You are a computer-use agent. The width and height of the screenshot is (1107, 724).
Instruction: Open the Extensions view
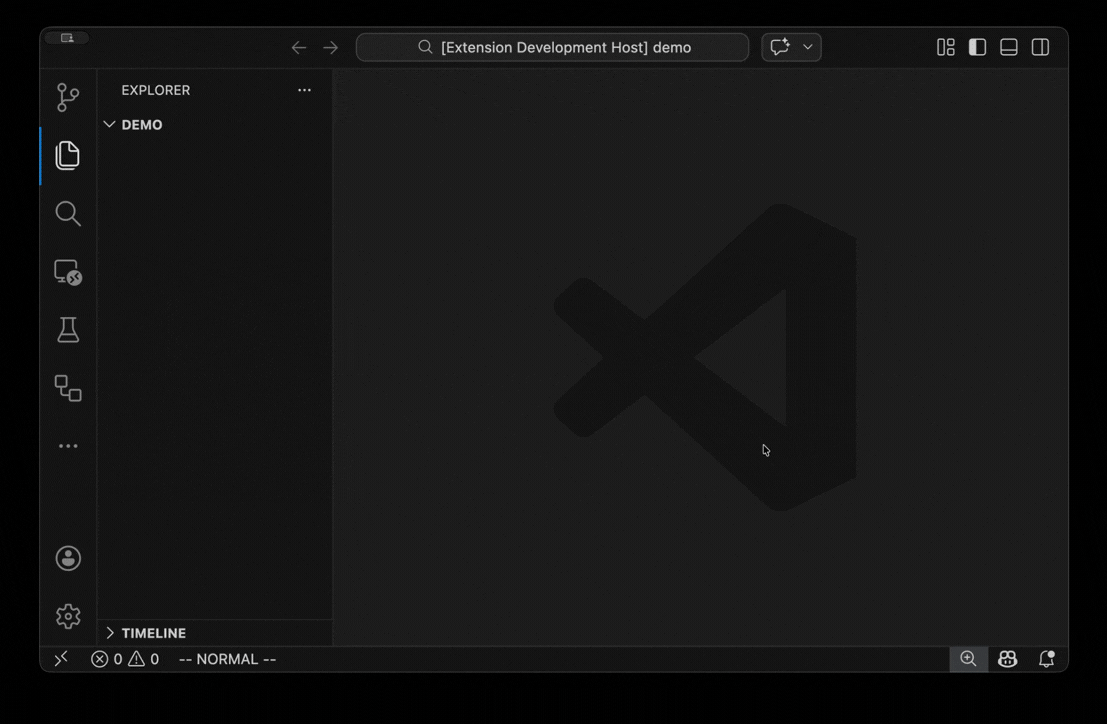point(67,388)
